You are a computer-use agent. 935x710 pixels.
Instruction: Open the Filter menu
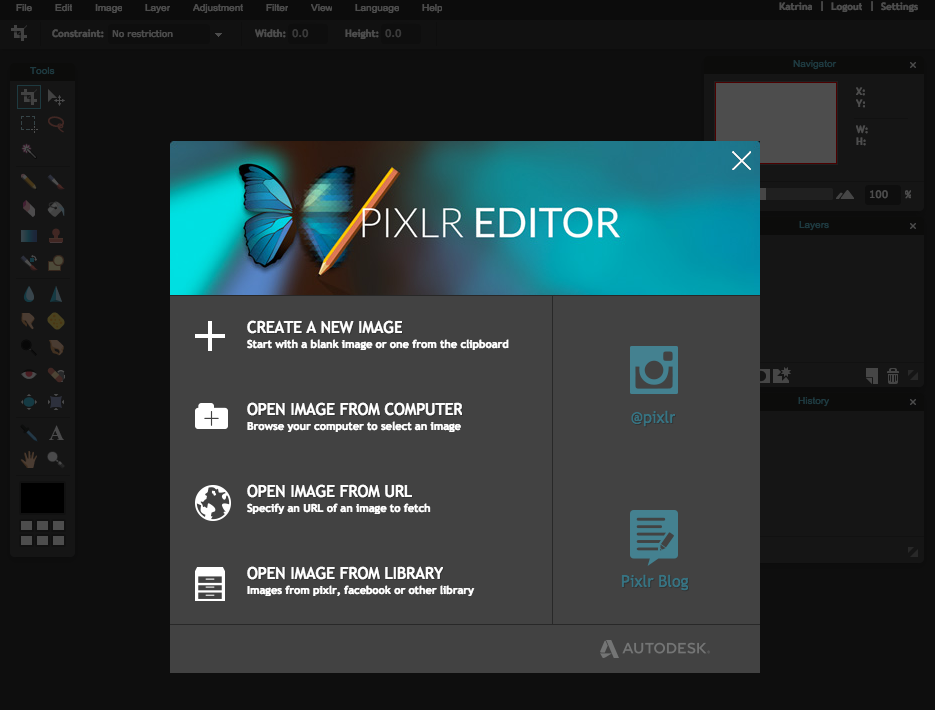(x=277, y=8)
